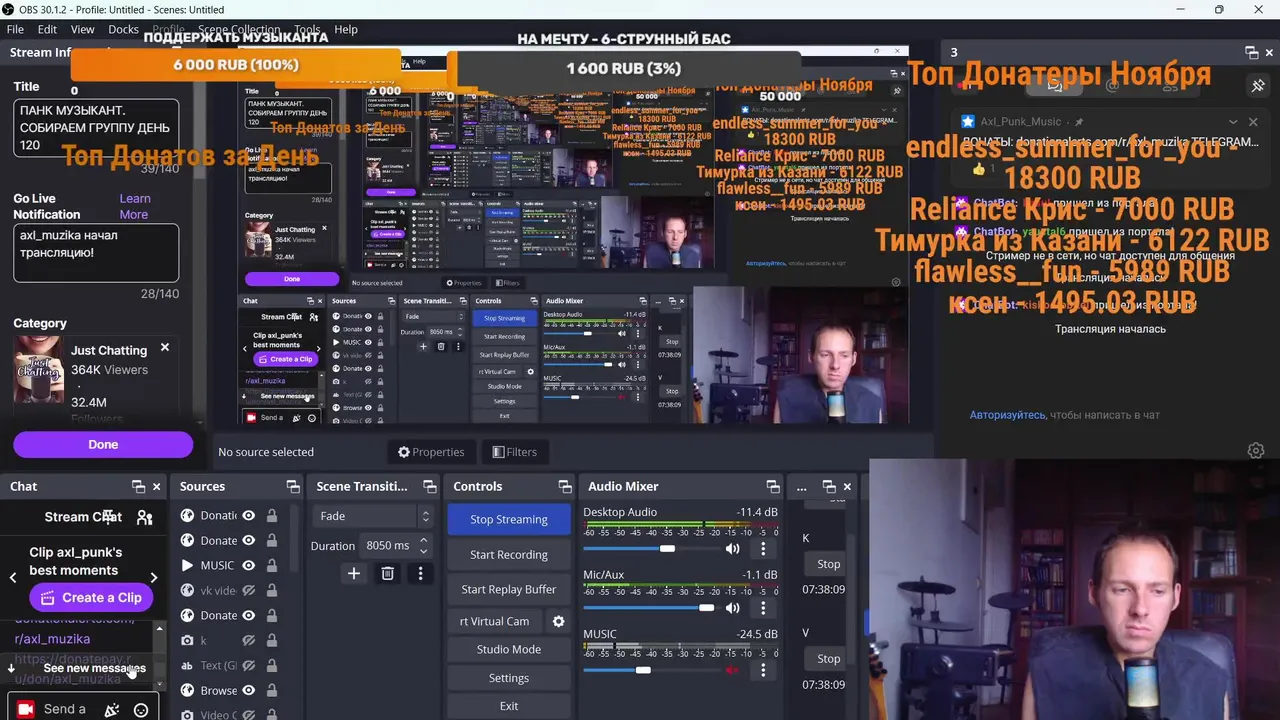Undock the Chat panel via float icon
Screen dimensions: 1280x720
tap(138, 487)
